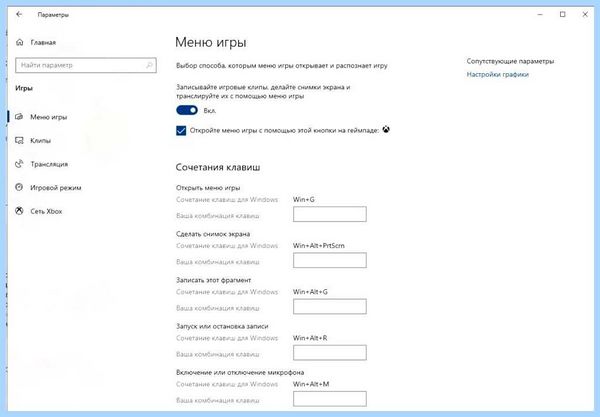
Task: Click the Сделать снимок экрана label
Action: tap(213, 234)
